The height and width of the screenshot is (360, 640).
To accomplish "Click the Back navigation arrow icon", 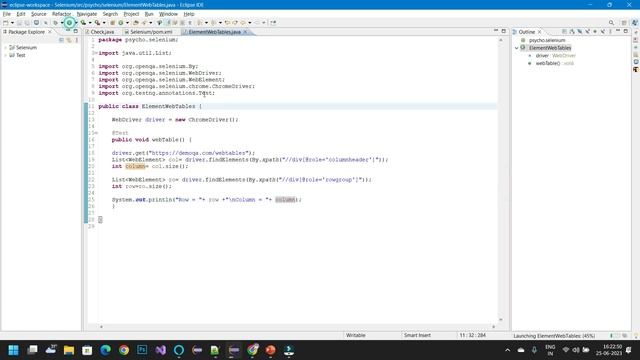I will click(242, 22).
